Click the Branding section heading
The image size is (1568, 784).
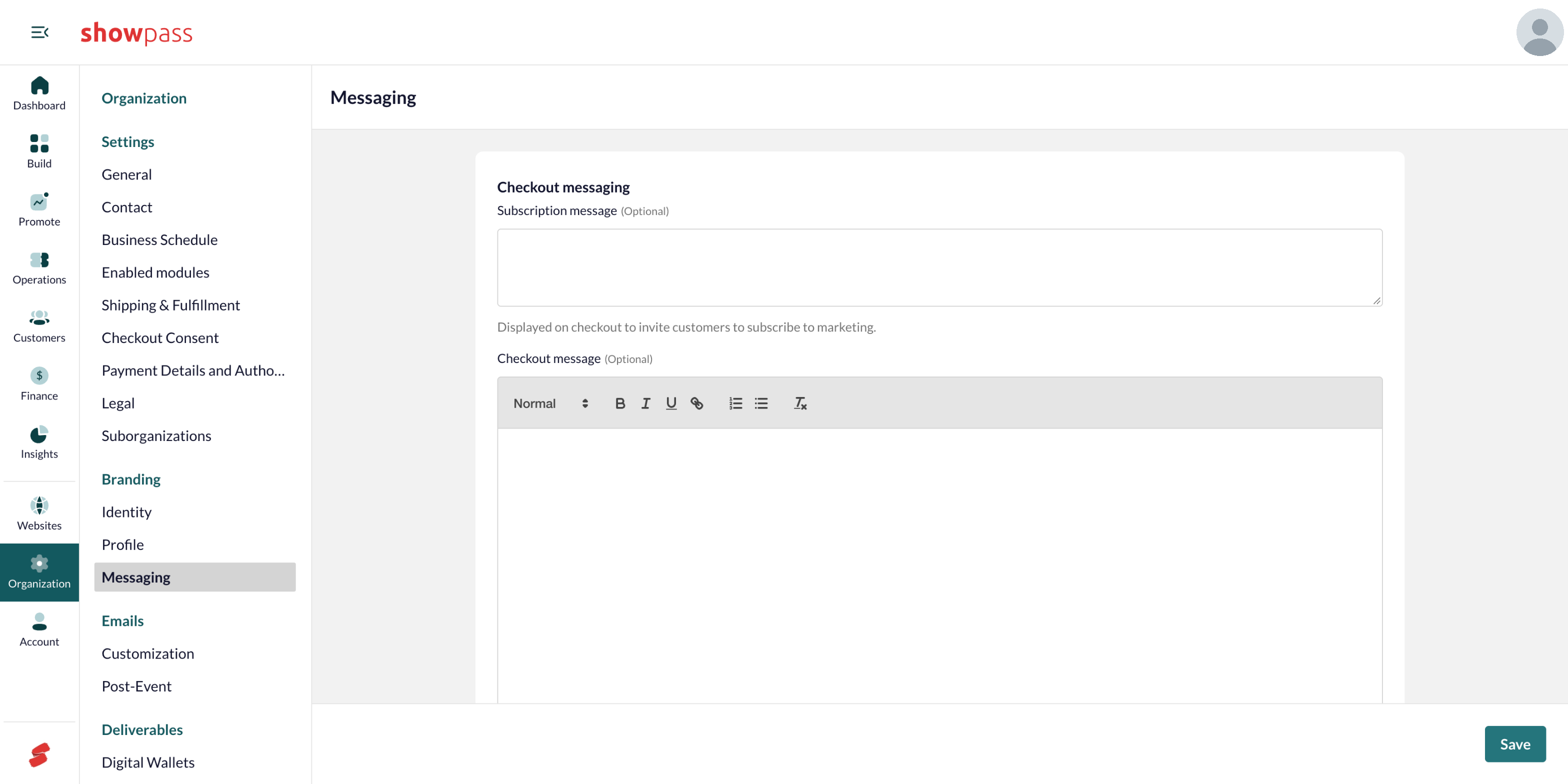point(131,479)
